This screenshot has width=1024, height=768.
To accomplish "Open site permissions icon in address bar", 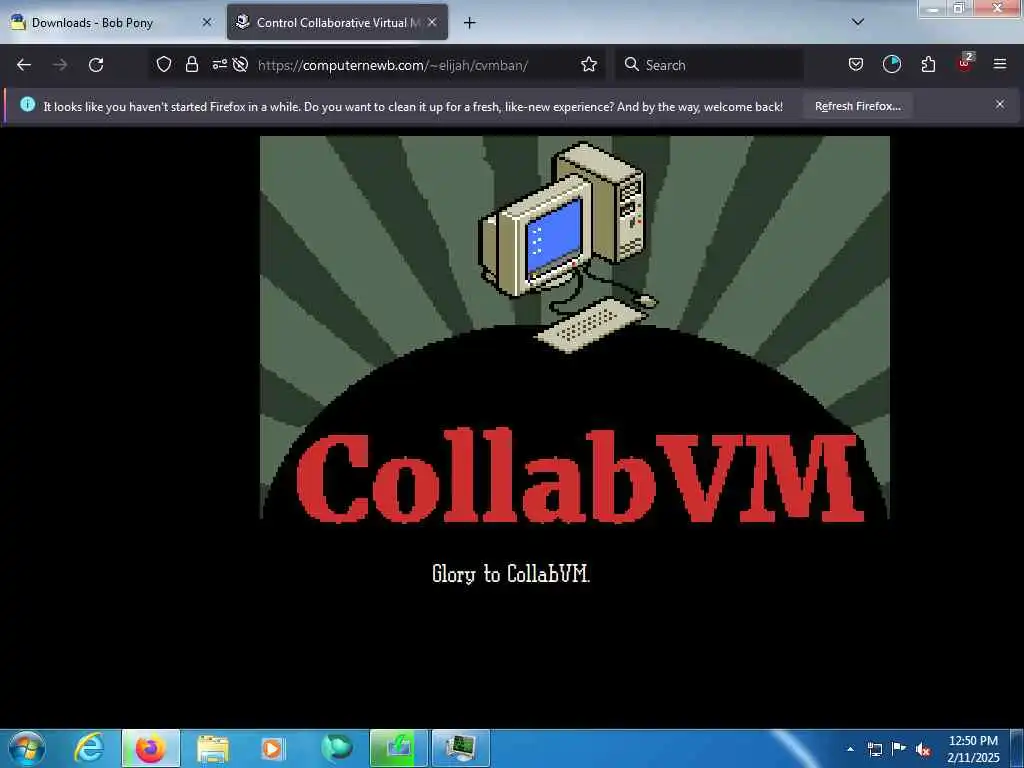I will pos(219,64).
